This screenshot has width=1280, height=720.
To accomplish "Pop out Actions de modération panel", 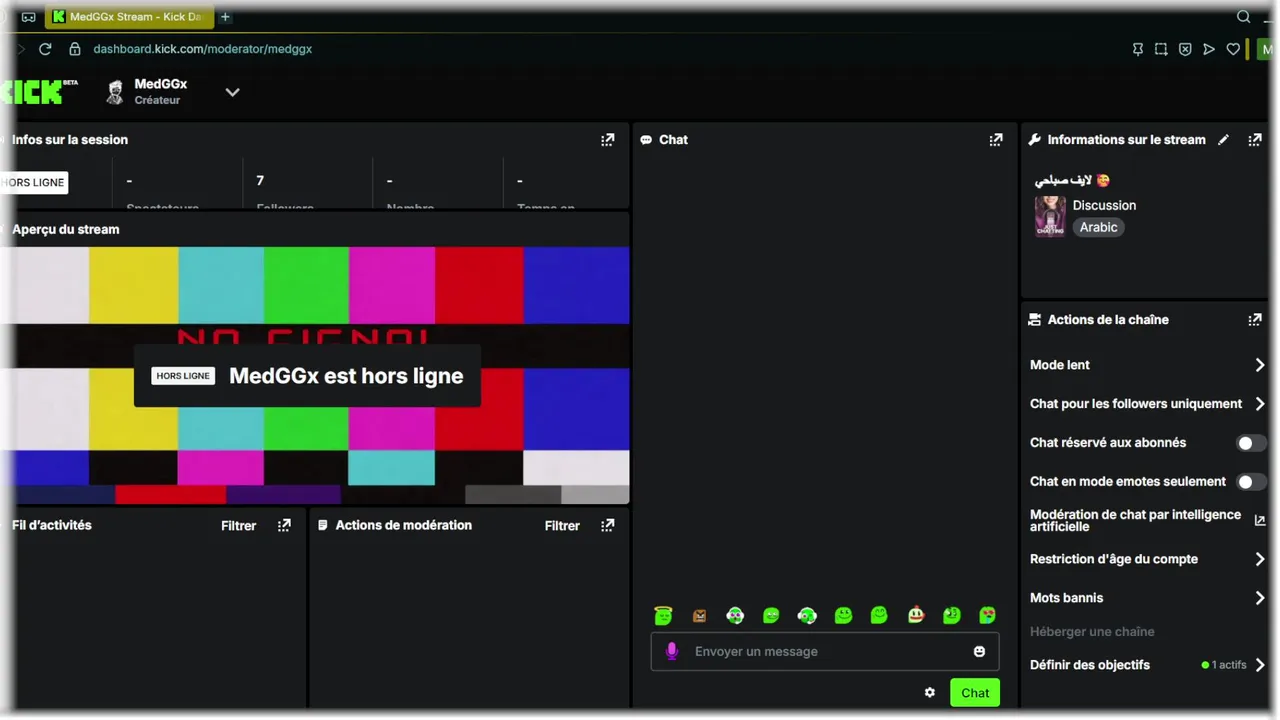I will (x=607, y=525).
